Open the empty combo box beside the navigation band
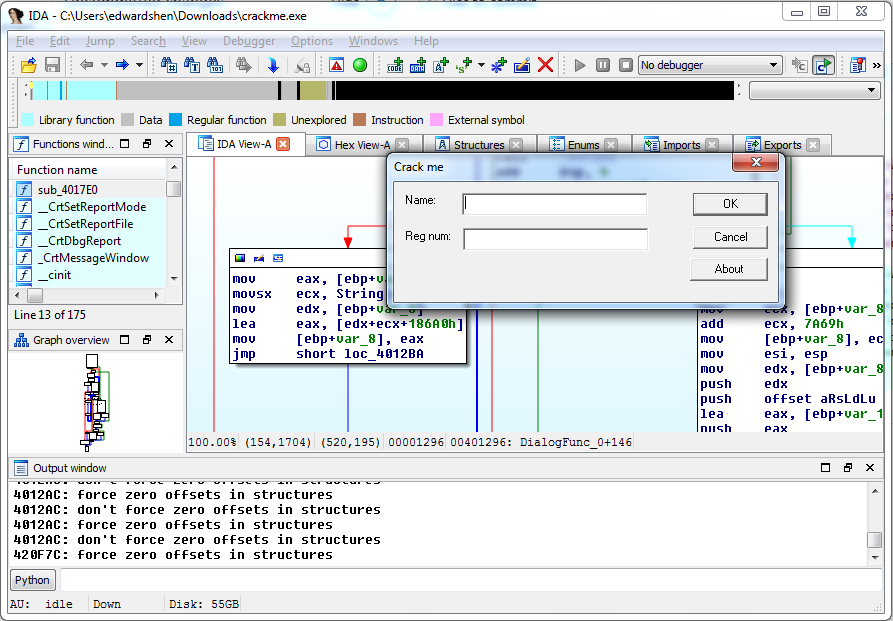The width and height of the screenshot is (893, 621). tap(813, 90)
